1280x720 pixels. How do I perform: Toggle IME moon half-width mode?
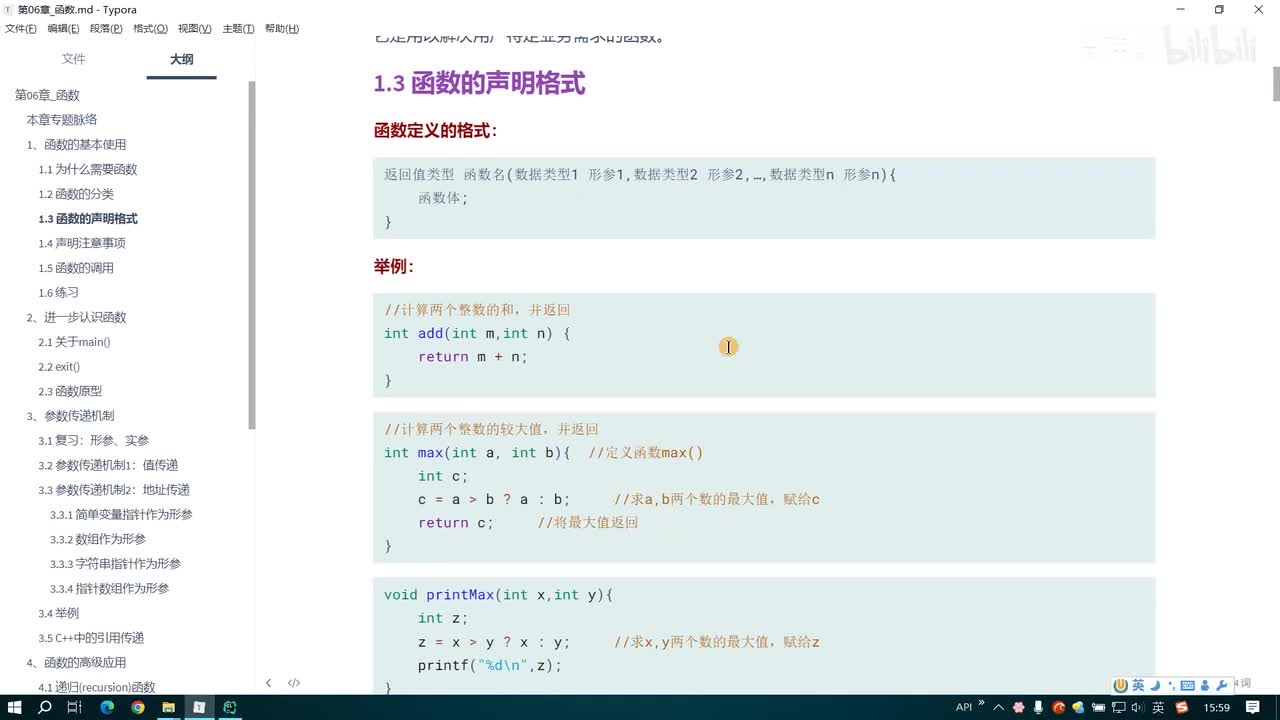tap(1155, 685)
